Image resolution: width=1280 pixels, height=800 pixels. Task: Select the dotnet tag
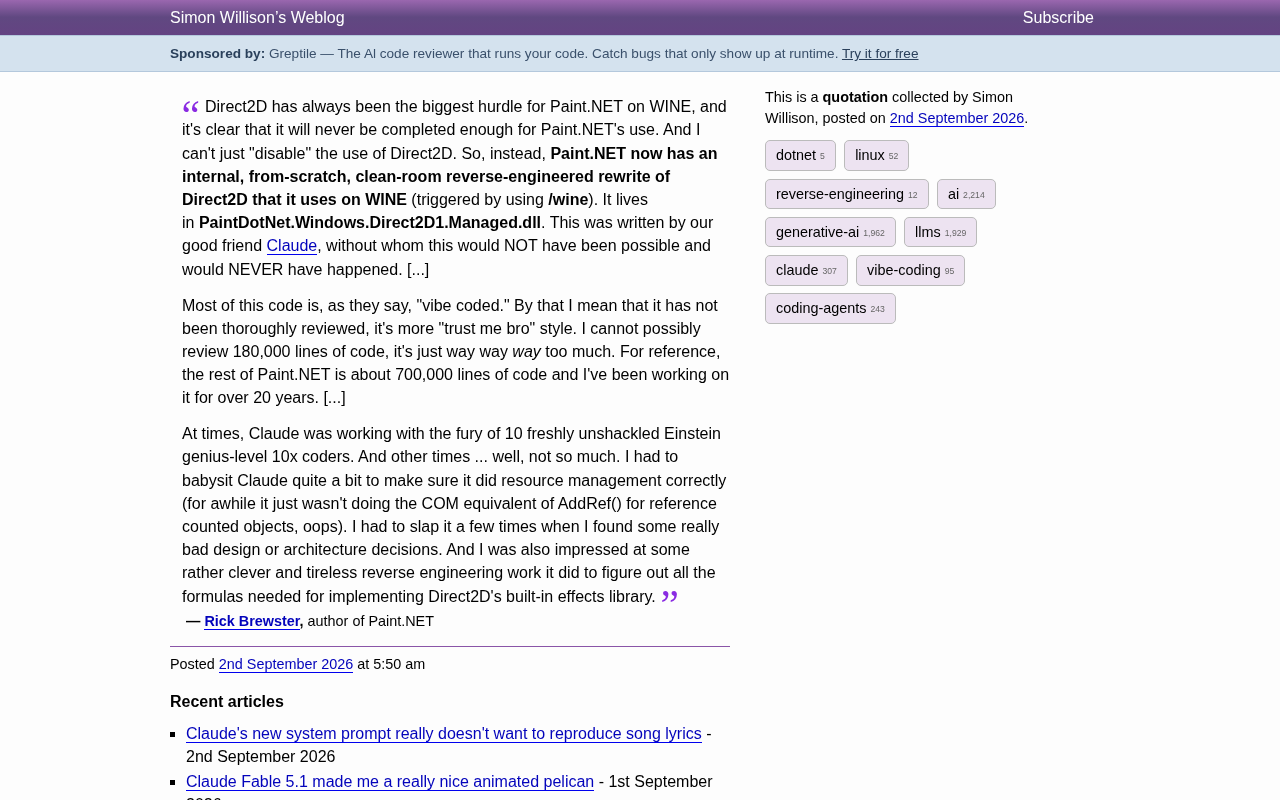tap(800, 155)
